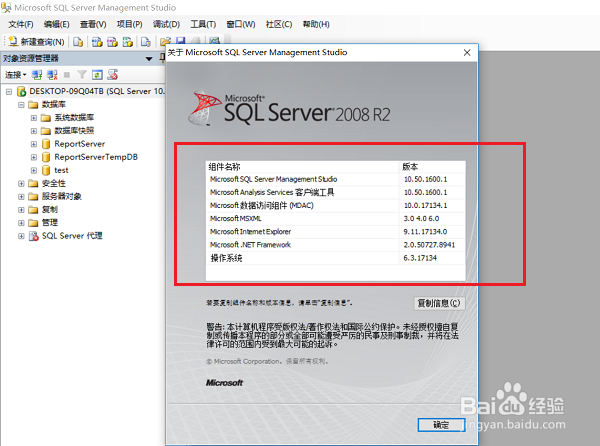This screenshot has width=600, height=446.
Task: Select the 管理 tree item
Action: point(50,223)
